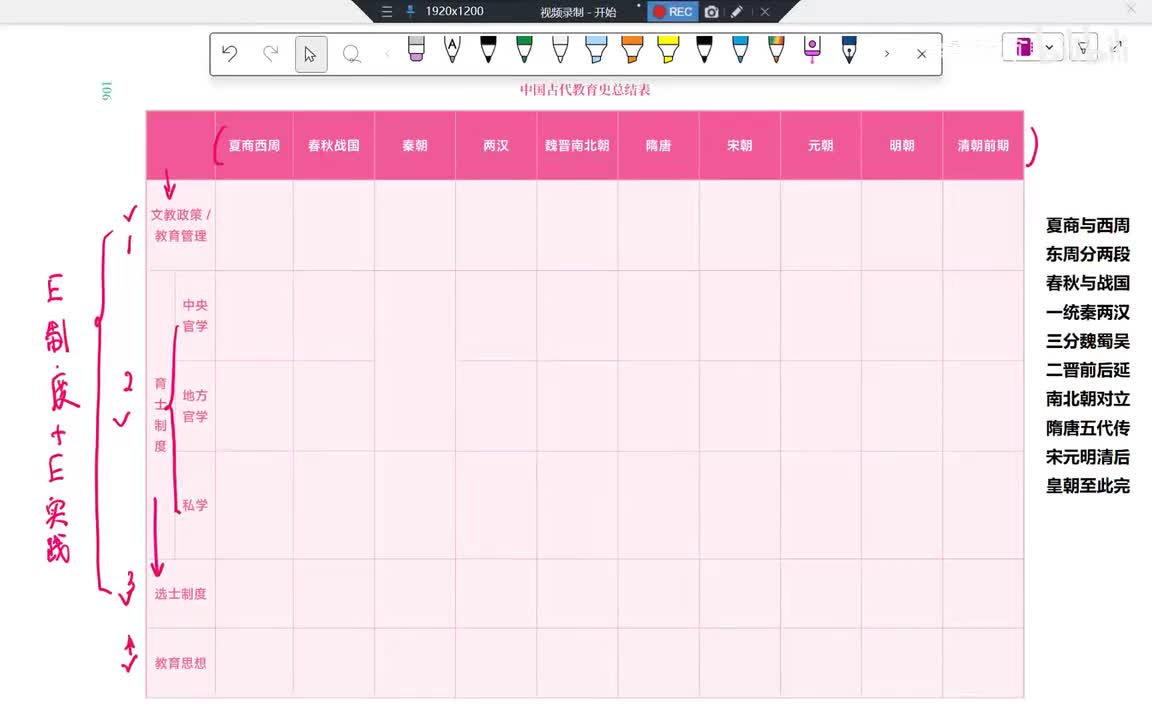This screenshot has width=1152, height=720.
Task: Select the magenta laser pointer pen
Action: coord(812,49)
